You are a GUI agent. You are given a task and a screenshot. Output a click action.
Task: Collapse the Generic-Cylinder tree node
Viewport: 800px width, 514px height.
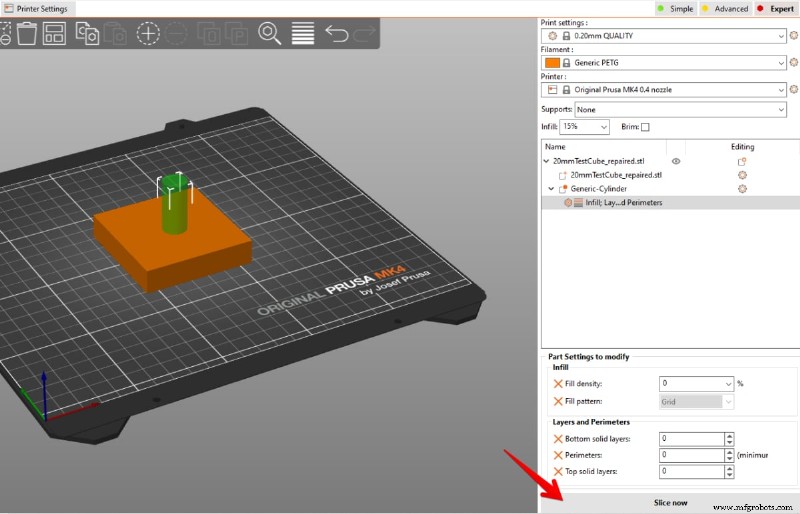551,189
